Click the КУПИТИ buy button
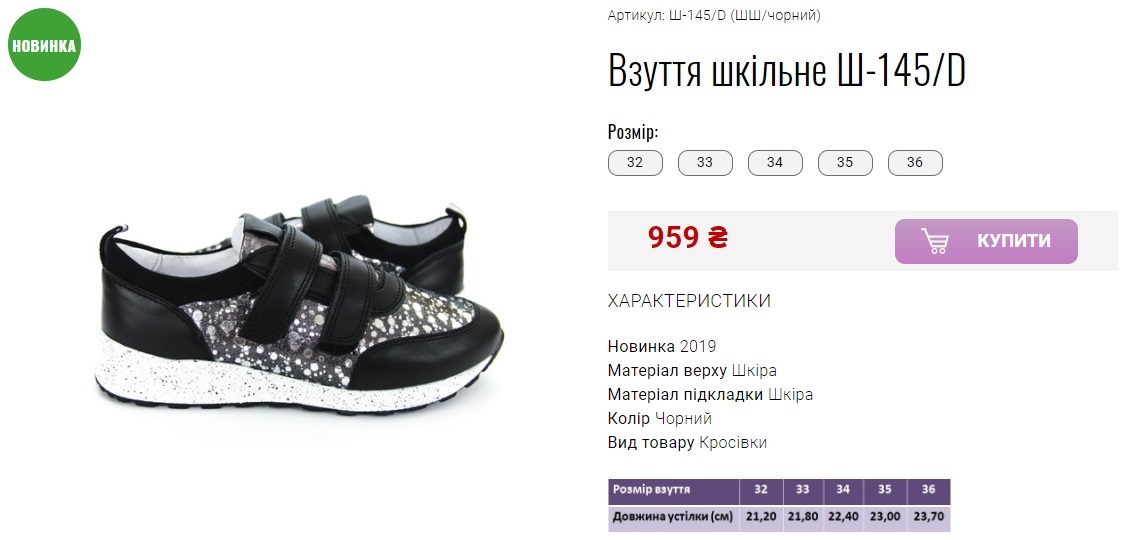This screenshot has width=1126, height=540. coord(986,241)
